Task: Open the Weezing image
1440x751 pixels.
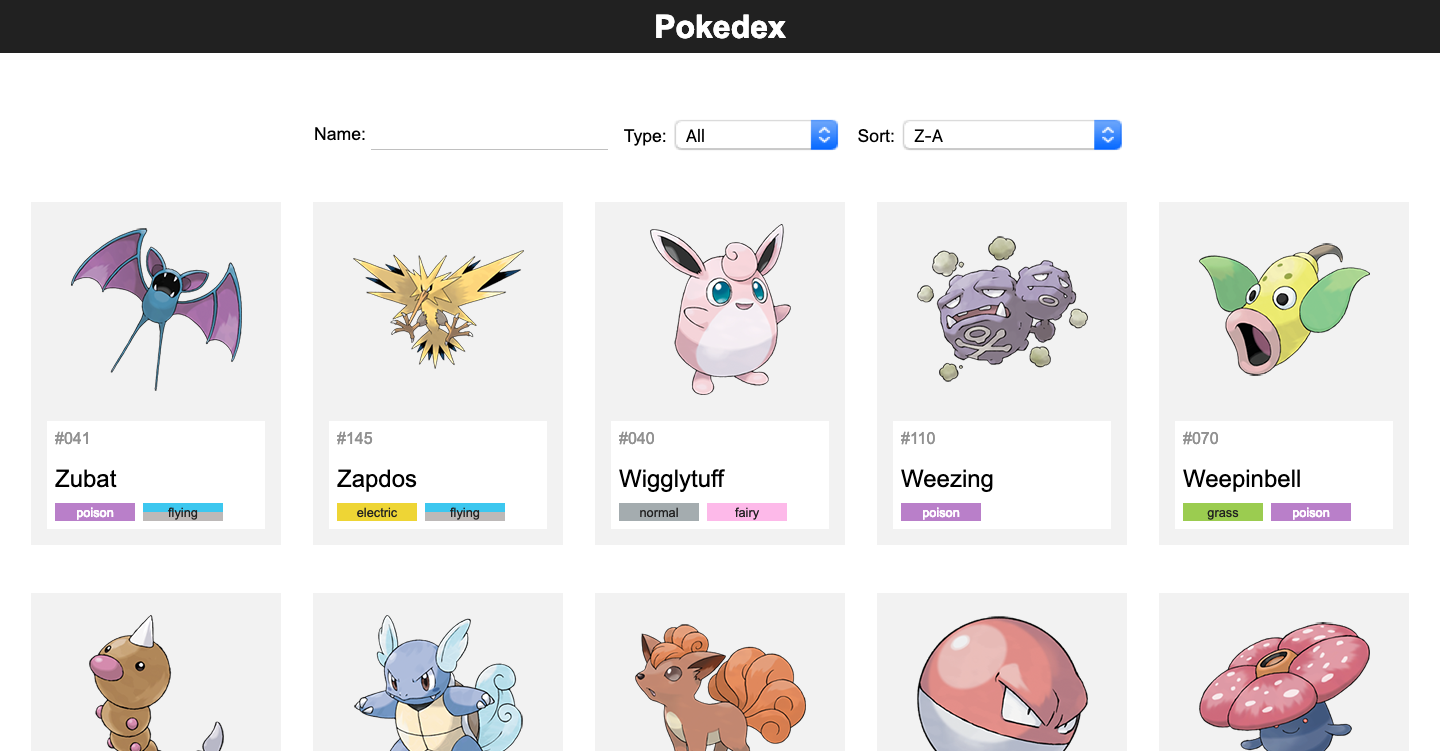Action: [1002, 309]
